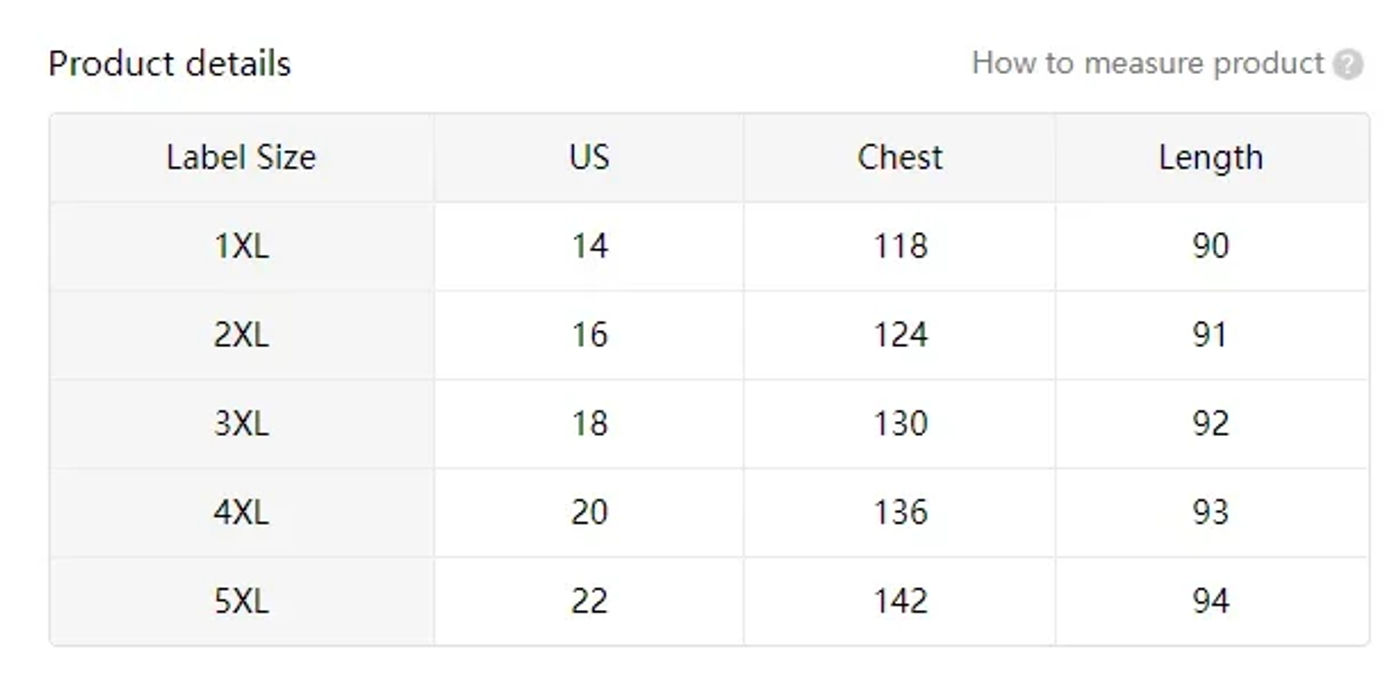
Task: Click length value 90 cell
Action: [x=1211, y=246]
